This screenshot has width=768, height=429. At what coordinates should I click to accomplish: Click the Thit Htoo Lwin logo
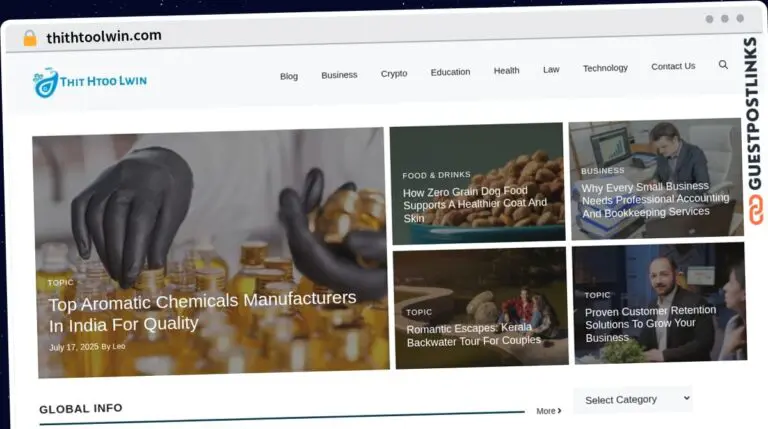[90, 82]
